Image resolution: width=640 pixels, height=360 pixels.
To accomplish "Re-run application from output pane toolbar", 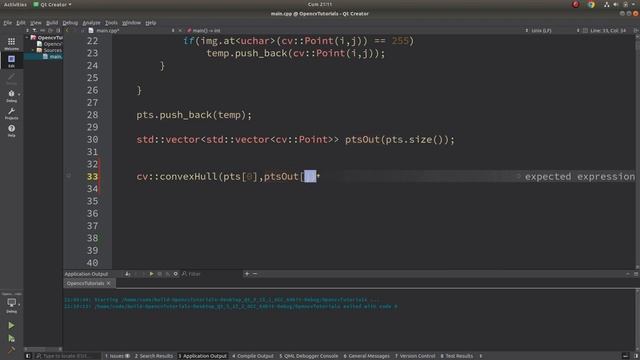I will (151, 274).
